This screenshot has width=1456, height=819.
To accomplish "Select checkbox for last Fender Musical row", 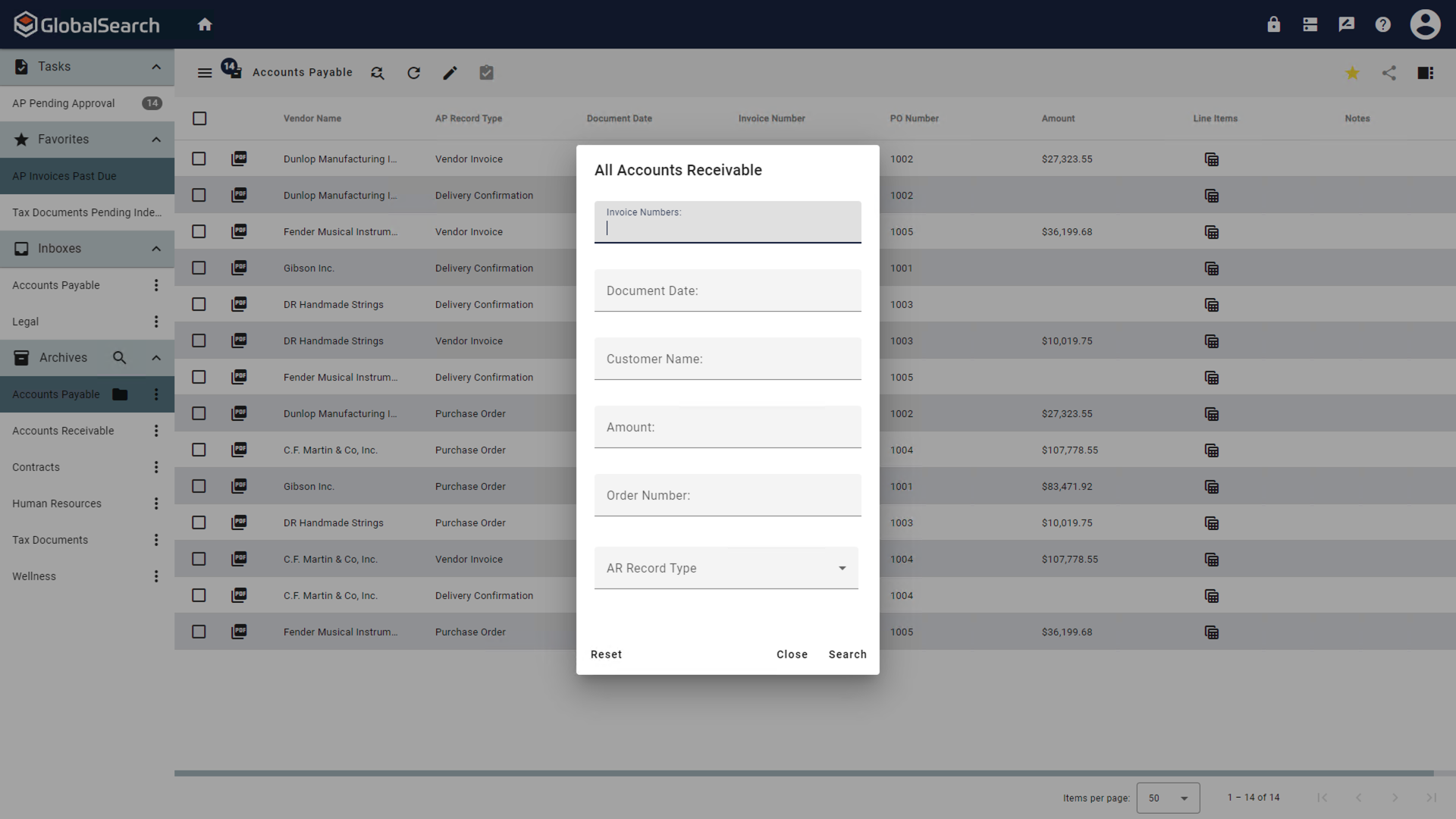I will coord(199,632).
